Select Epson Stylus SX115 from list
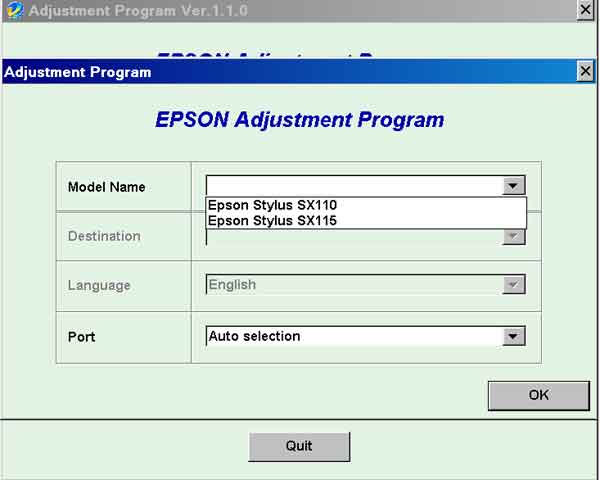The width and height of the screenshot is (600, 480). (x=366, y=221)
